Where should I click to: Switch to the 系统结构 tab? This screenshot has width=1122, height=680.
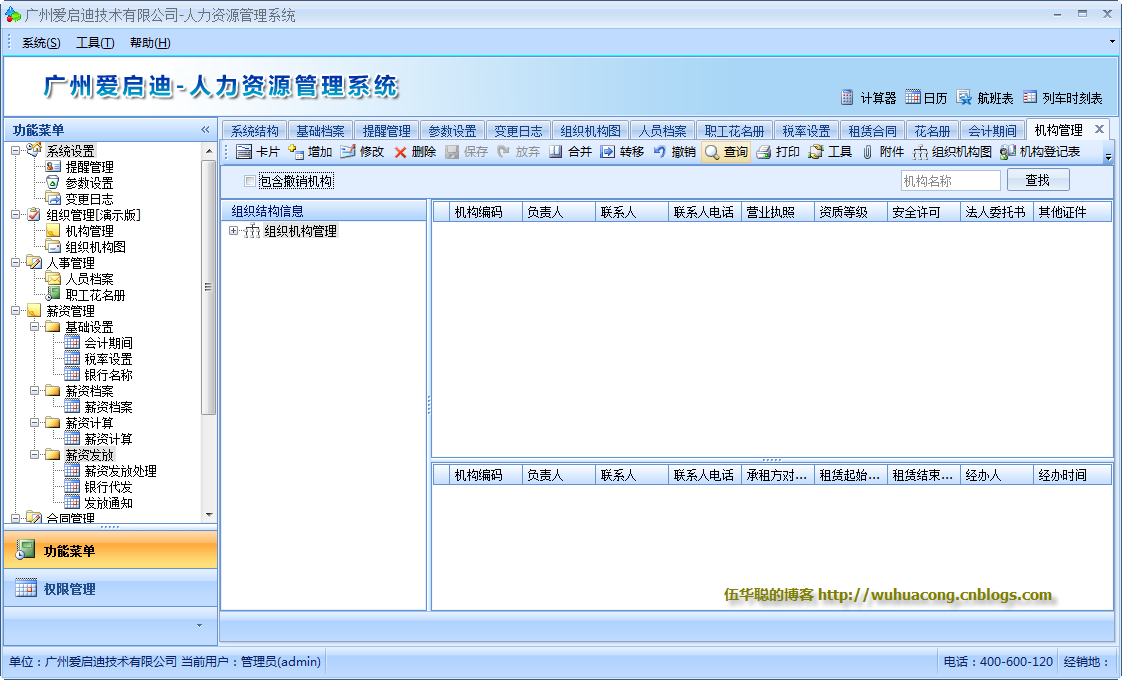pyautogui.click(x=255, y=131)
